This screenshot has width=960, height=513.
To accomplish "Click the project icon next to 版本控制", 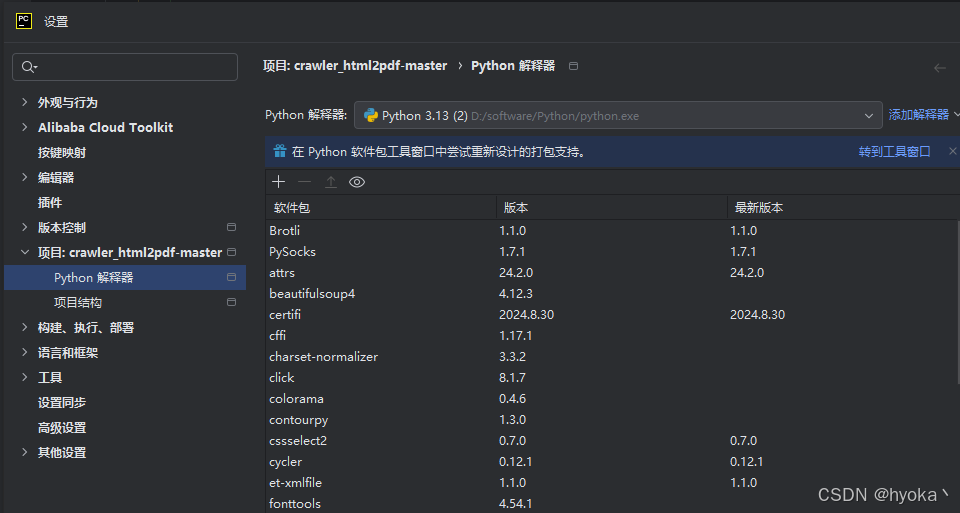I will (x=231, y=227).
